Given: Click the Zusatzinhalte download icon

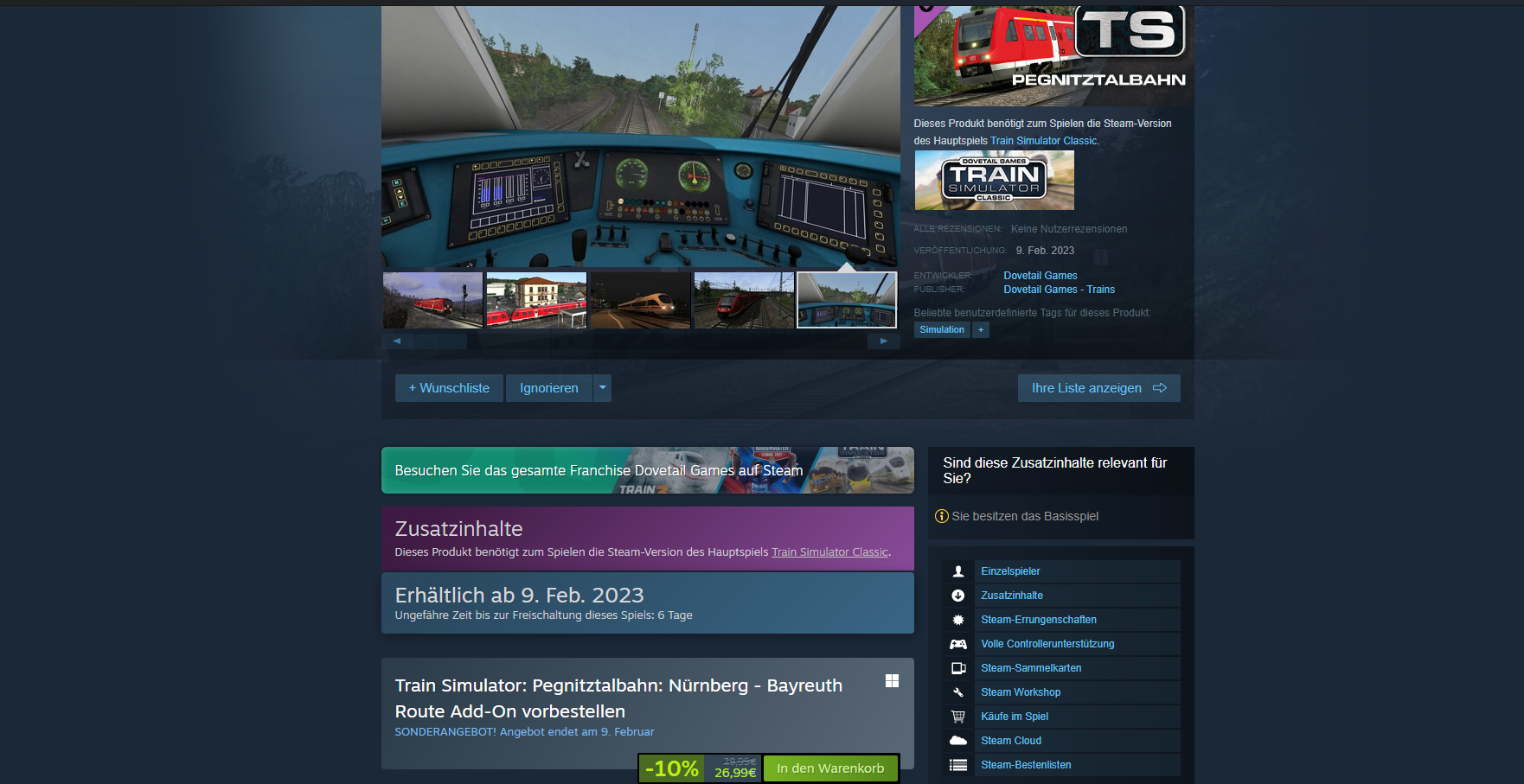Looking at the screenshot, I should click(x=957, y=596).
